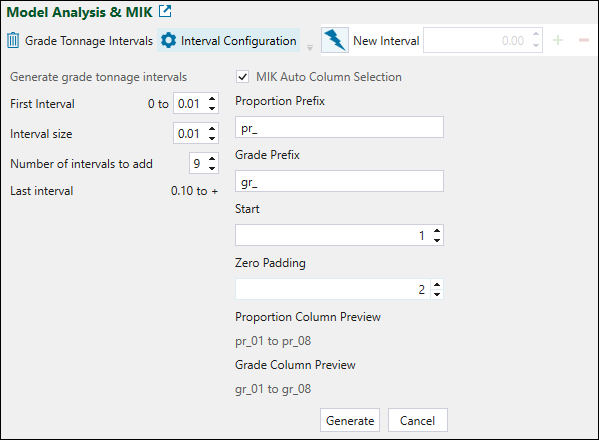This screenshot has width=599, height=440.
Task: Click the Grade Prefix text field
Action: pos(339,181)
